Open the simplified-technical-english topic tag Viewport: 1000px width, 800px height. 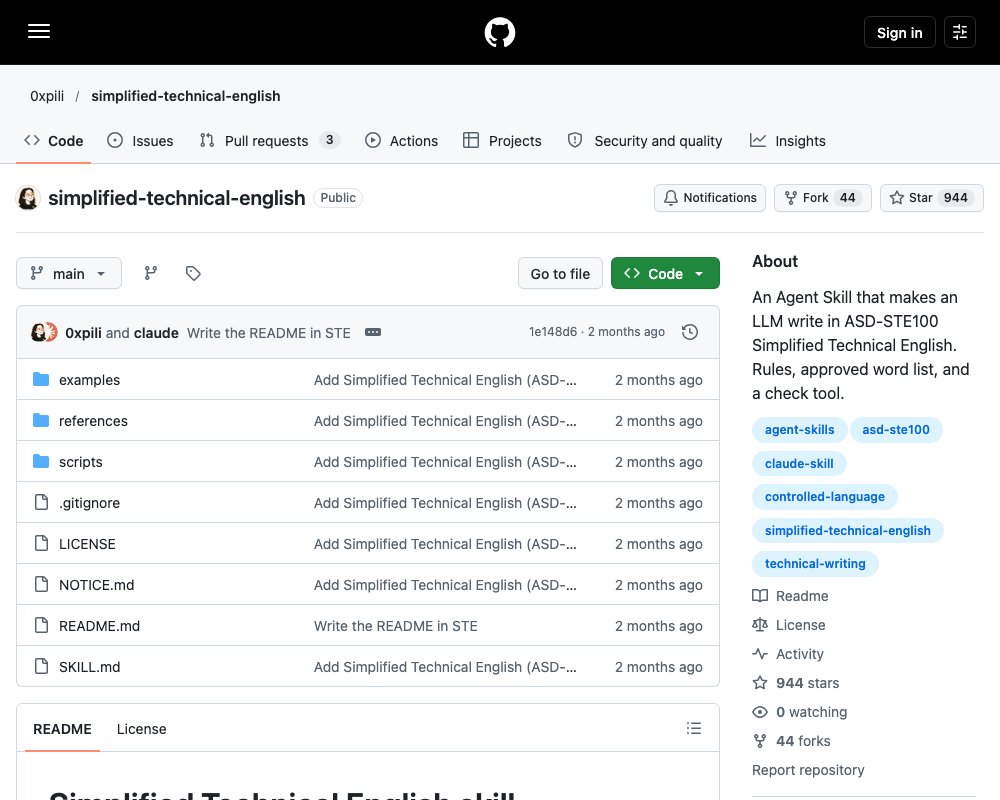(x=848, y=531)
